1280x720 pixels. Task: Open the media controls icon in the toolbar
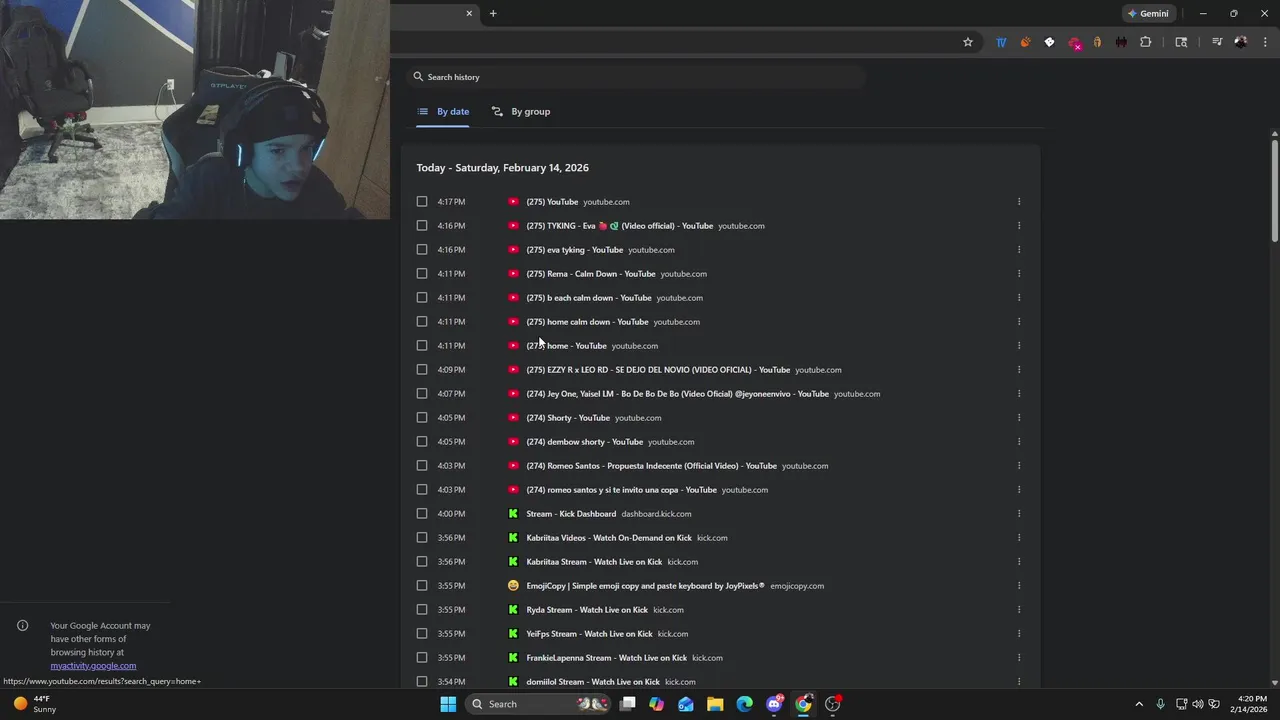1217,42
